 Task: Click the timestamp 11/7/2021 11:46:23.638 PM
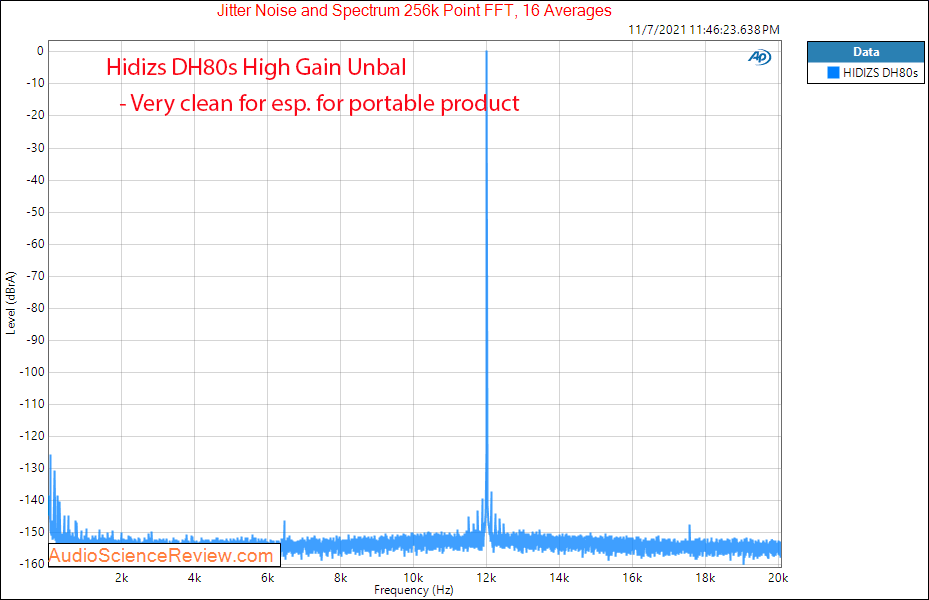(704, 30)
